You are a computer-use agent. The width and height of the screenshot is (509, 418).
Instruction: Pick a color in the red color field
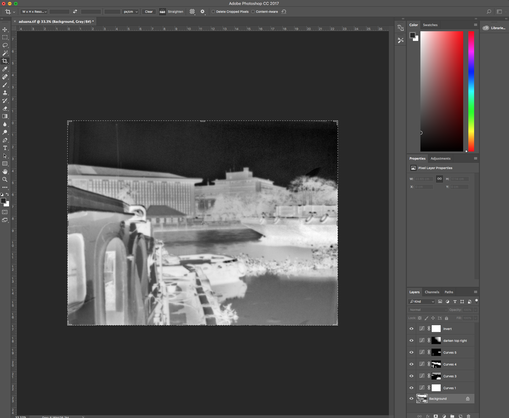tap(442, 91)
